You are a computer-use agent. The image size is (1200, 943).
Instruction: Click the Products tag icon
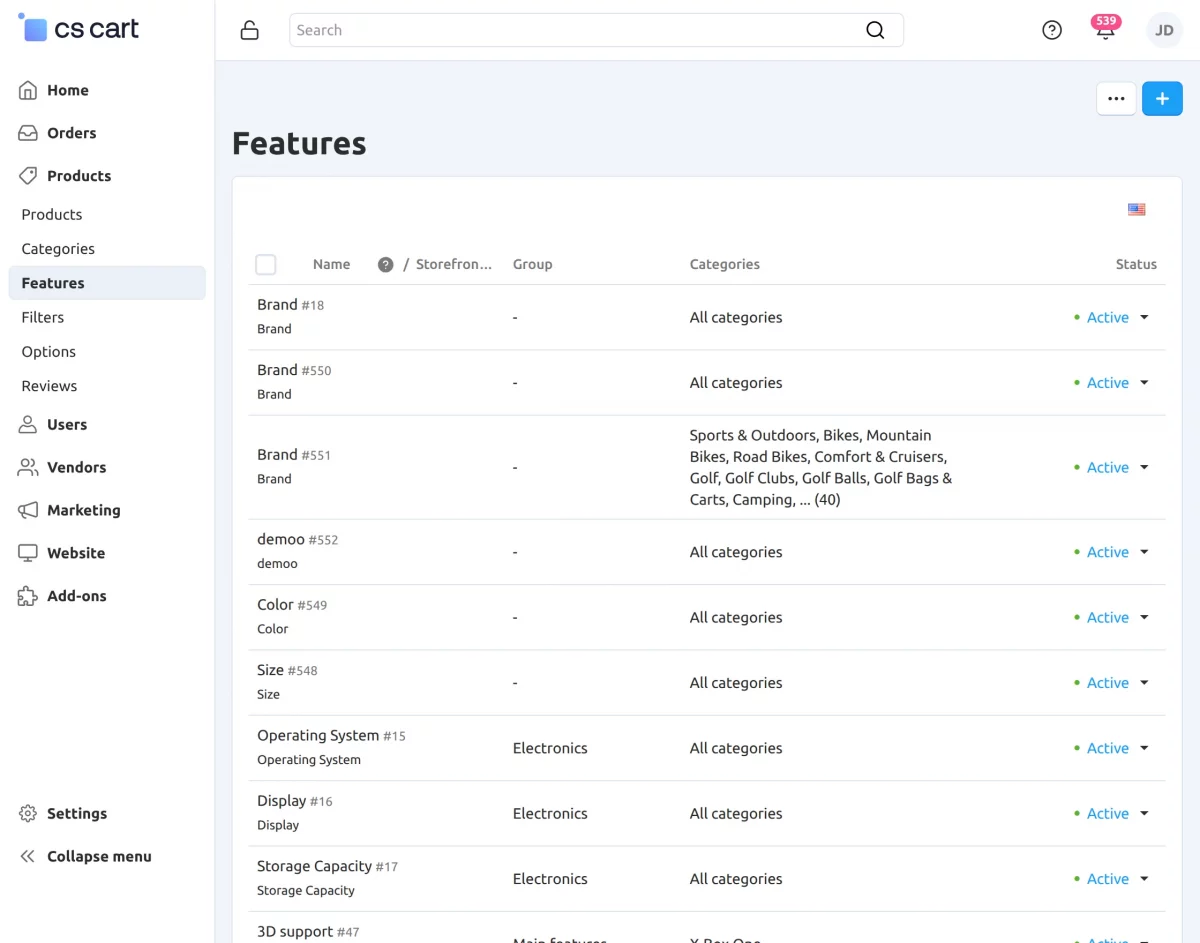(x=28, y=176)
